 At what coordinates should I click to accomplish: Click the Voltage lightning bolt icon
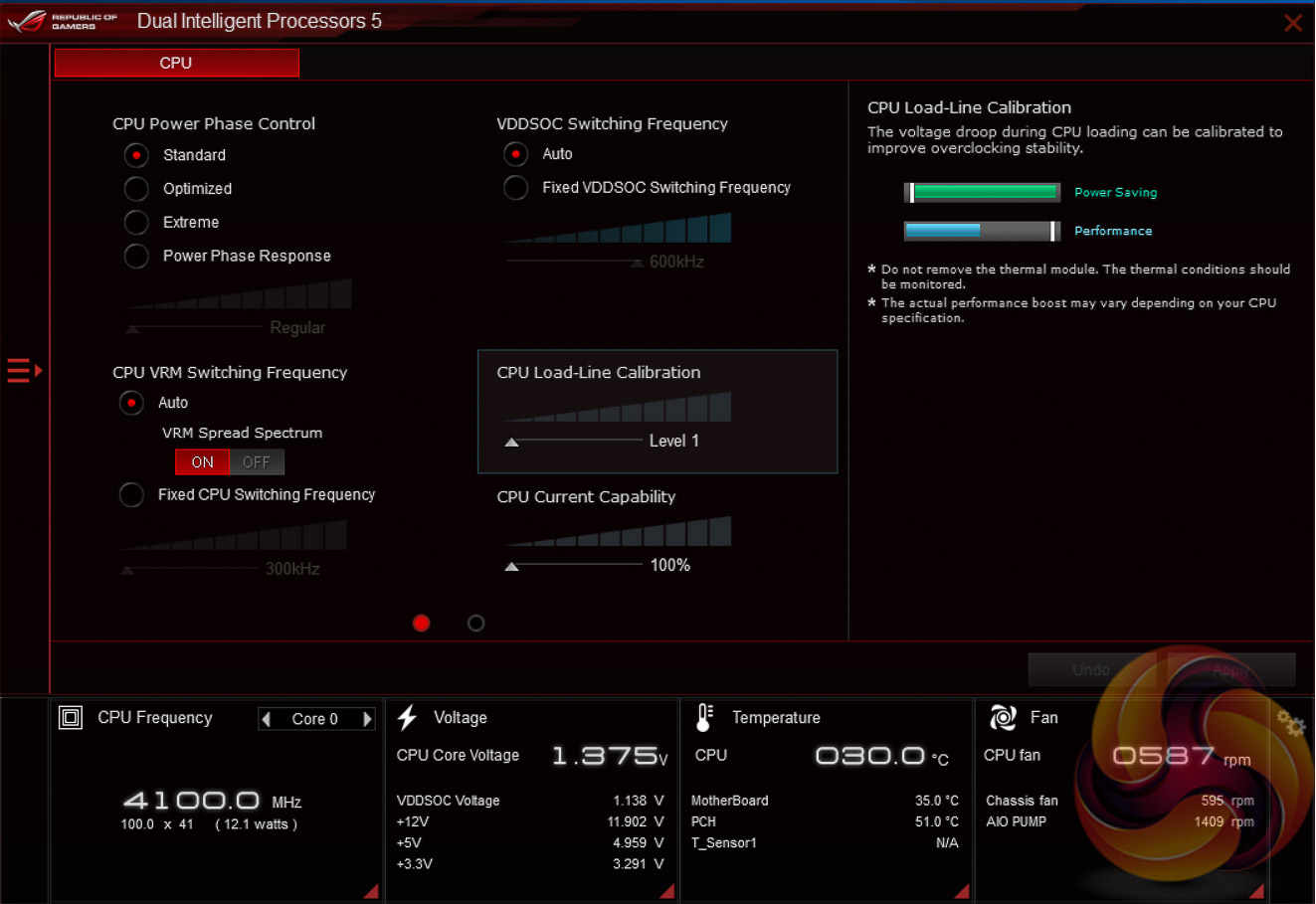point(407,717)
